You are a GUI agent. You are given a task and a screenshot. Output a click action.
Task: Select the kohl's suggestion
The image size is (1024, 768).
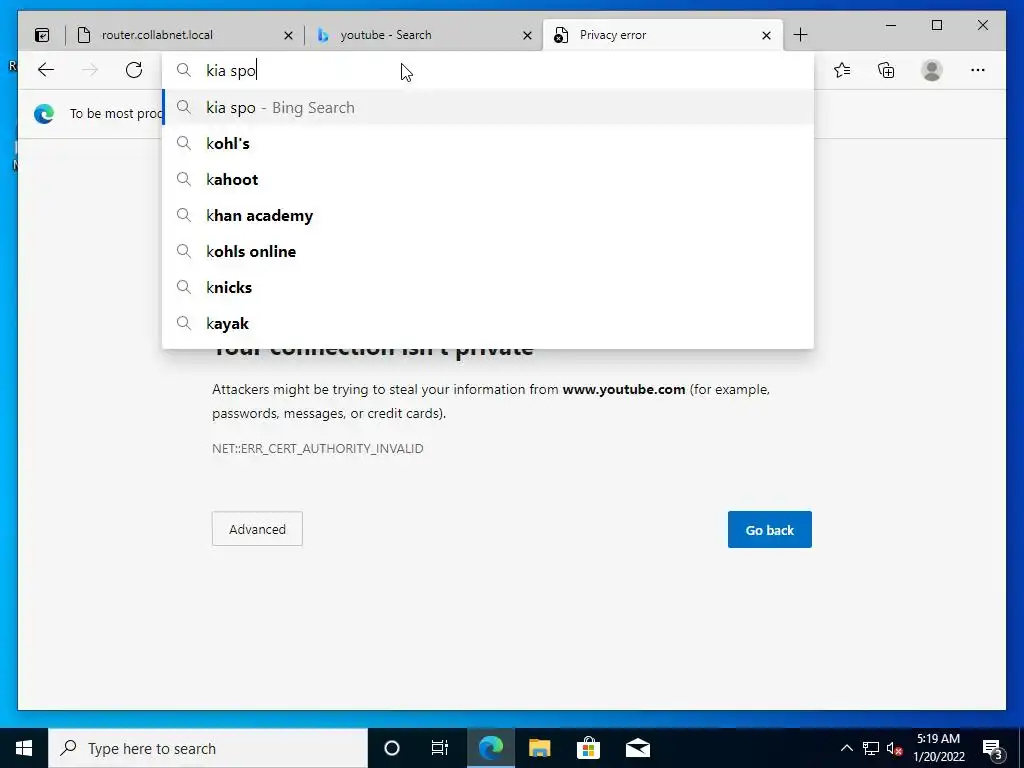(x=488, y=144)
